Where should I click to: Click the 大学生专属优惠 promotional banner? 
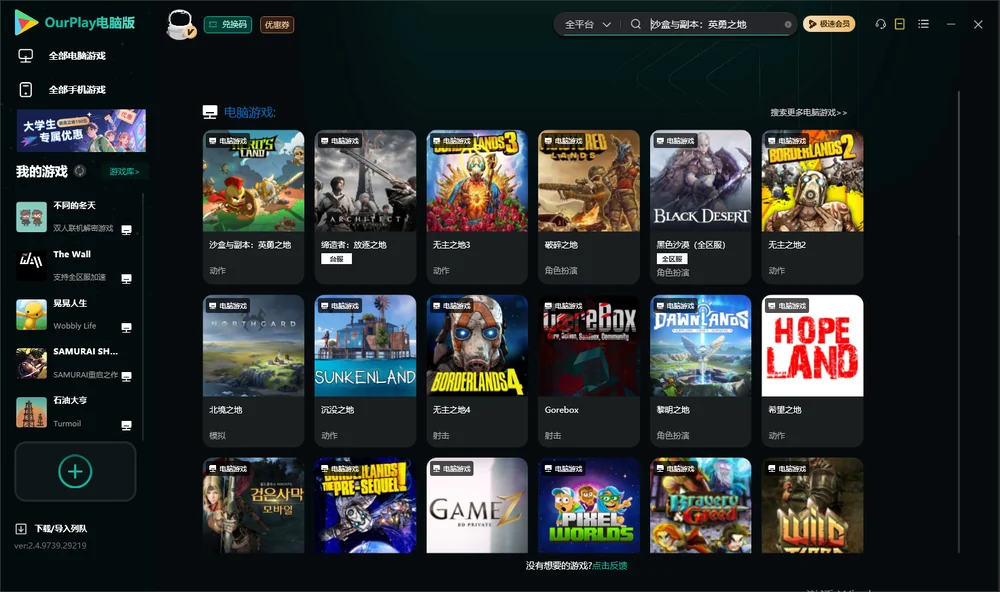(x=81, y=130)
